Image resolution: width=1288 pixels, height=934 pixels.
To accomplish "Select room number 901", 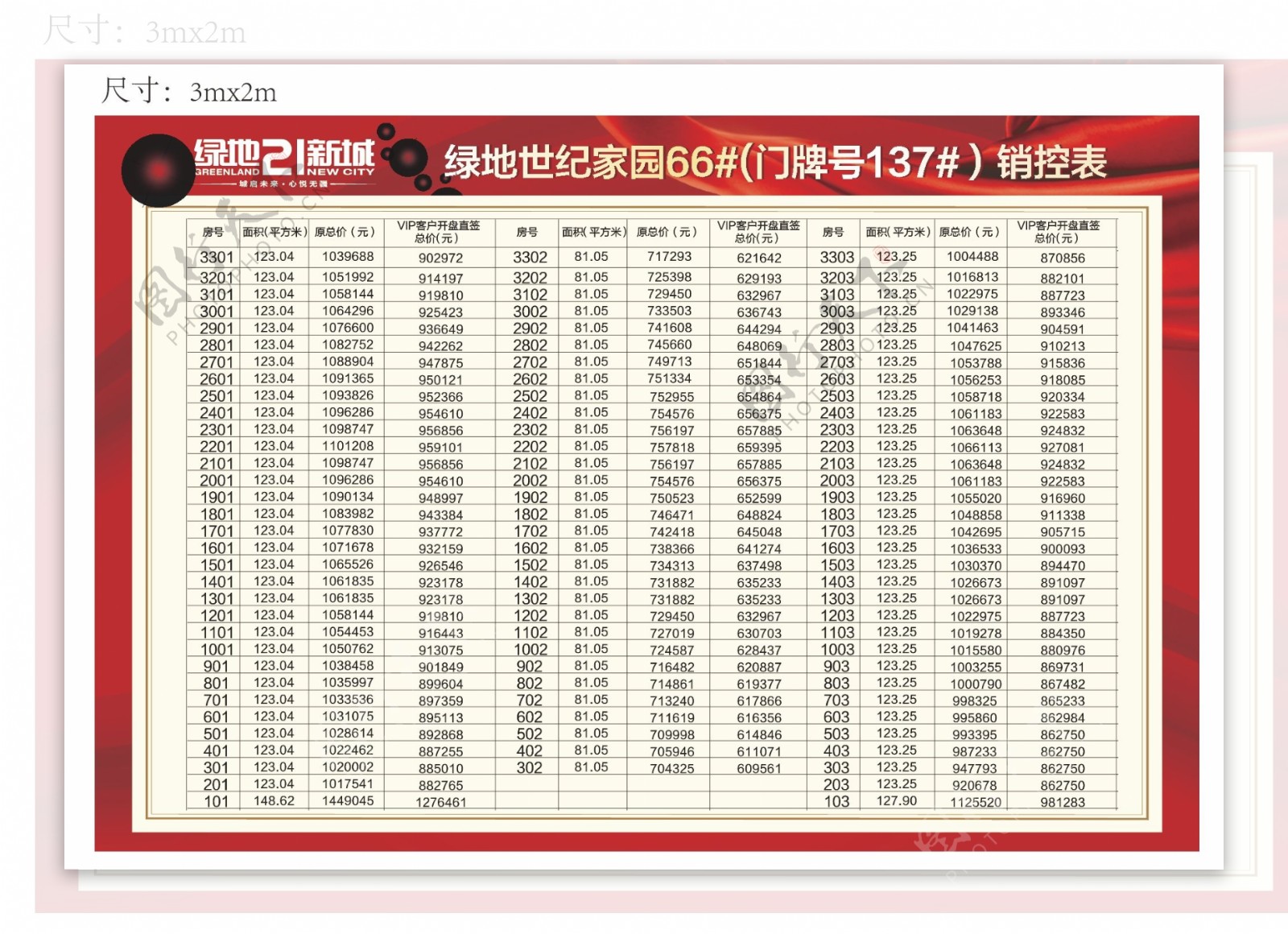I will (217, 667).
